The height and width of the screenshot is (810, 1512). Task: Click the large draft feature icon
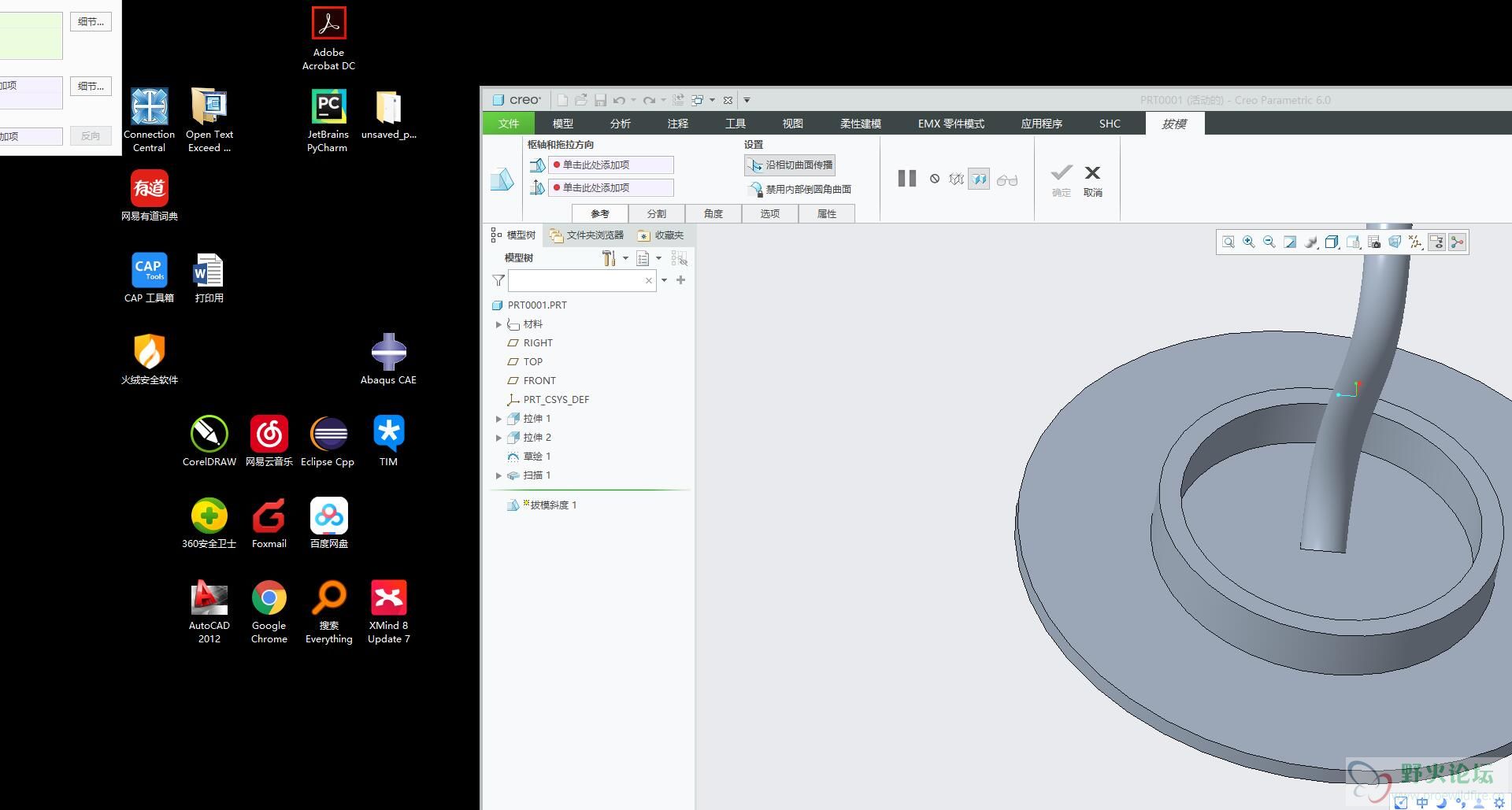tap(502, 179)
